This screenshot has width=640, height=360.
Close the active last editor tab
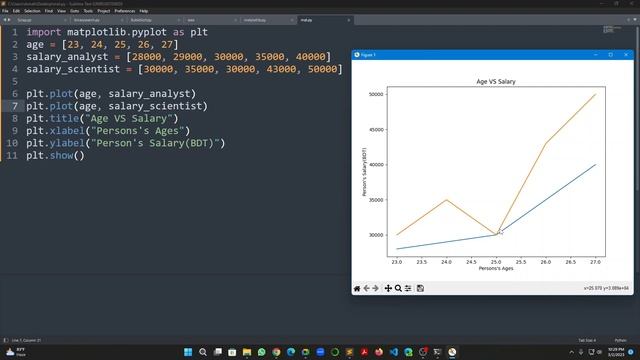(x=349, y=20)
